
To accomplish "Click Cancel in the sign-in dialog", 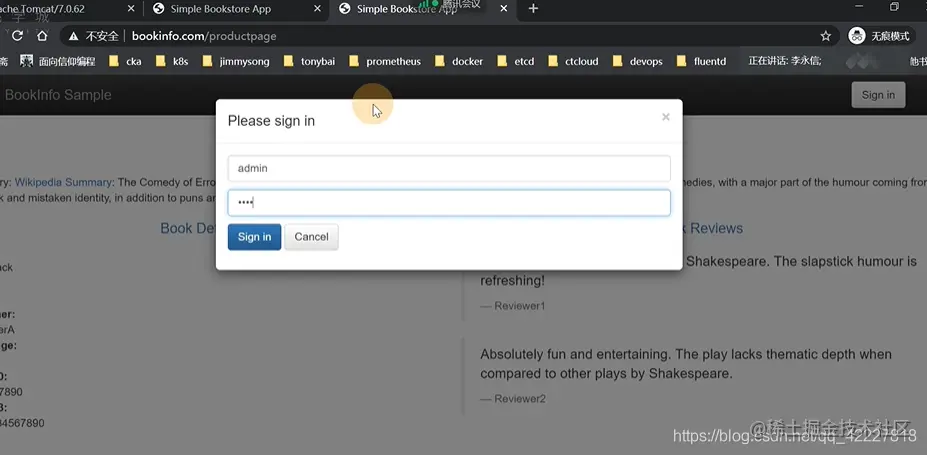I will (312, 237).
